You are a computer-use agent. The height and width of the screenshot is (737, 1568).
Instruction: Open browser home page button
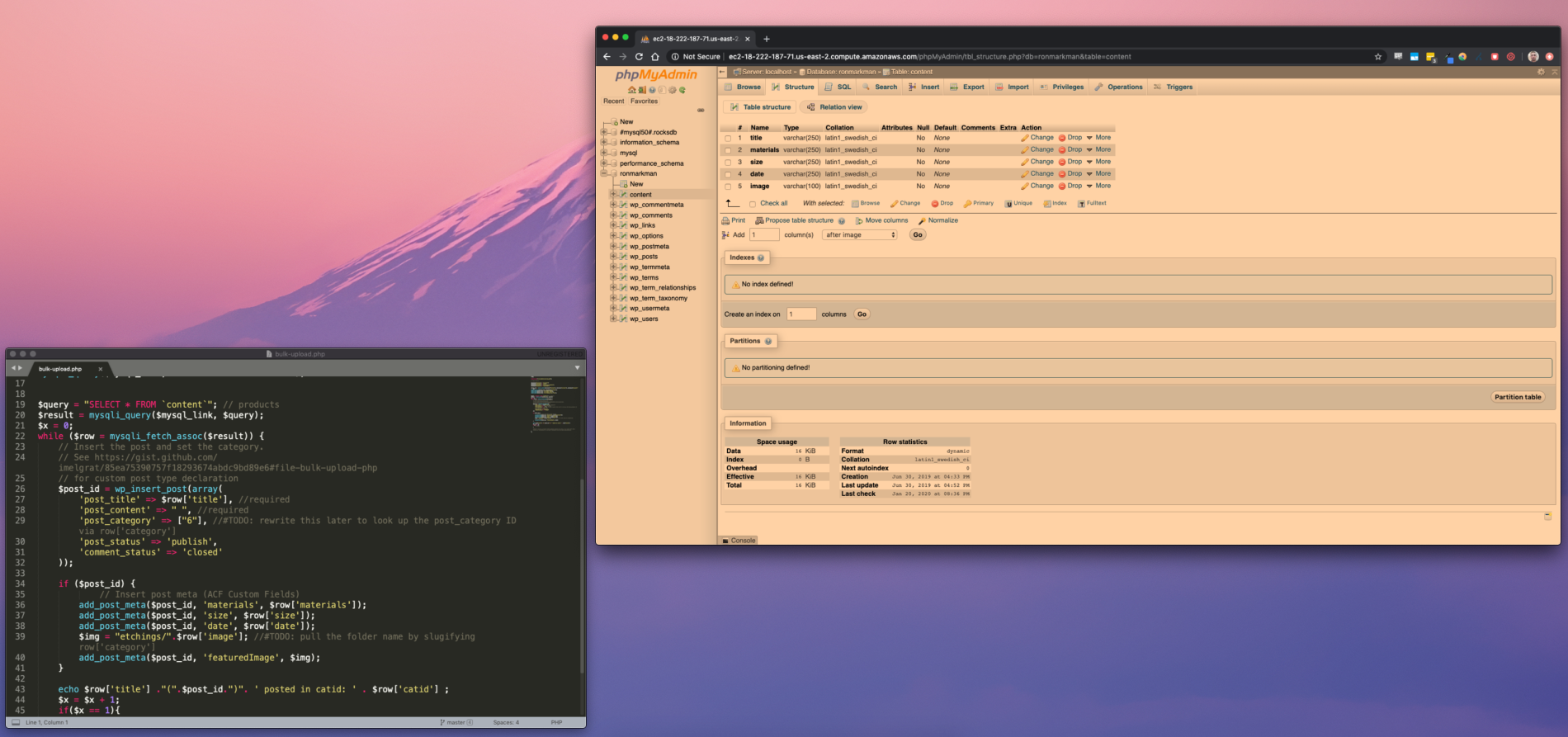pos(655,57)
